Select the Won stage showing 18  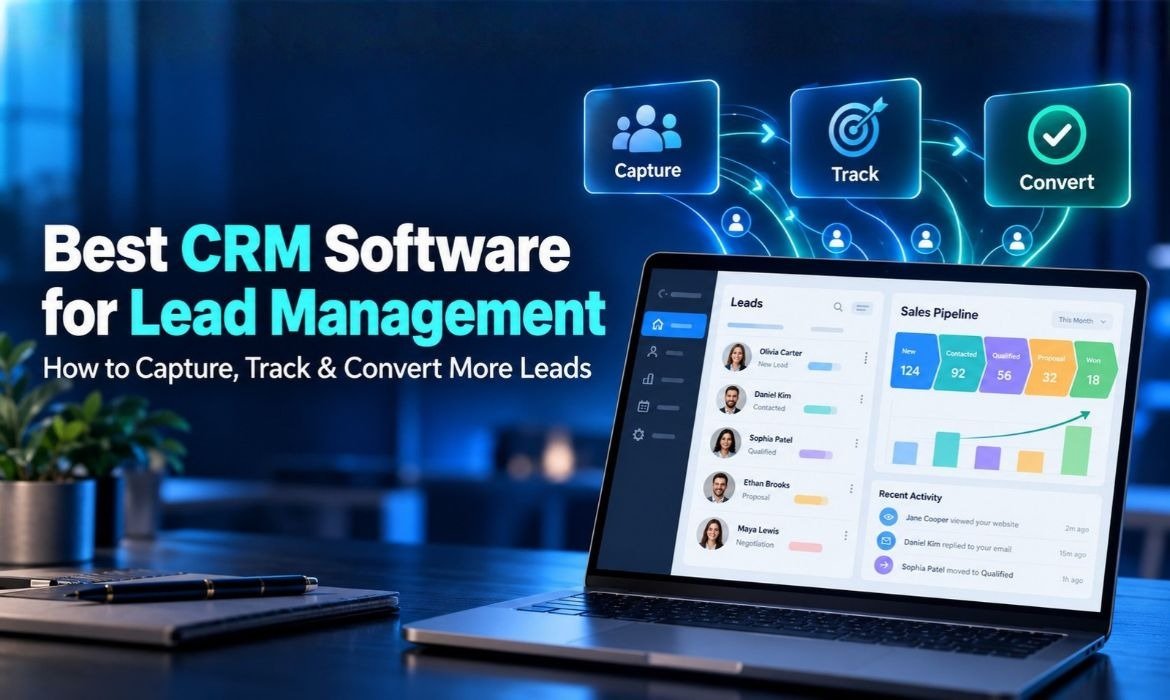click(x=1093, y=370)
